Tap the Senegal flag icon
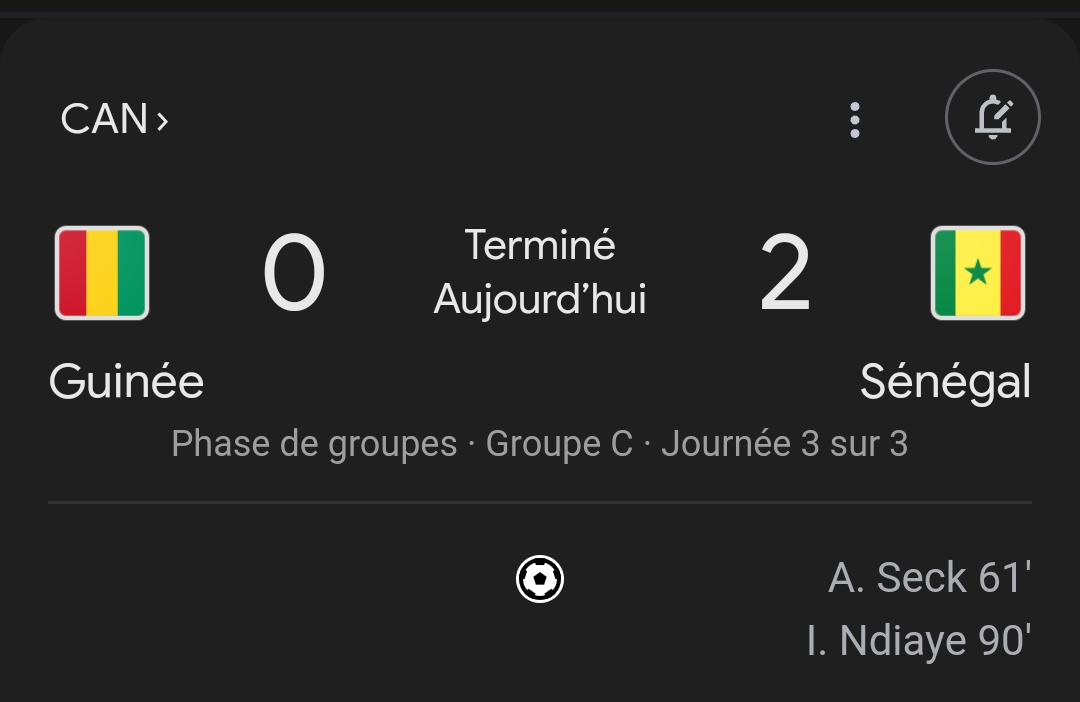This screenshot has width=1080, height=702. coord(977,273)
